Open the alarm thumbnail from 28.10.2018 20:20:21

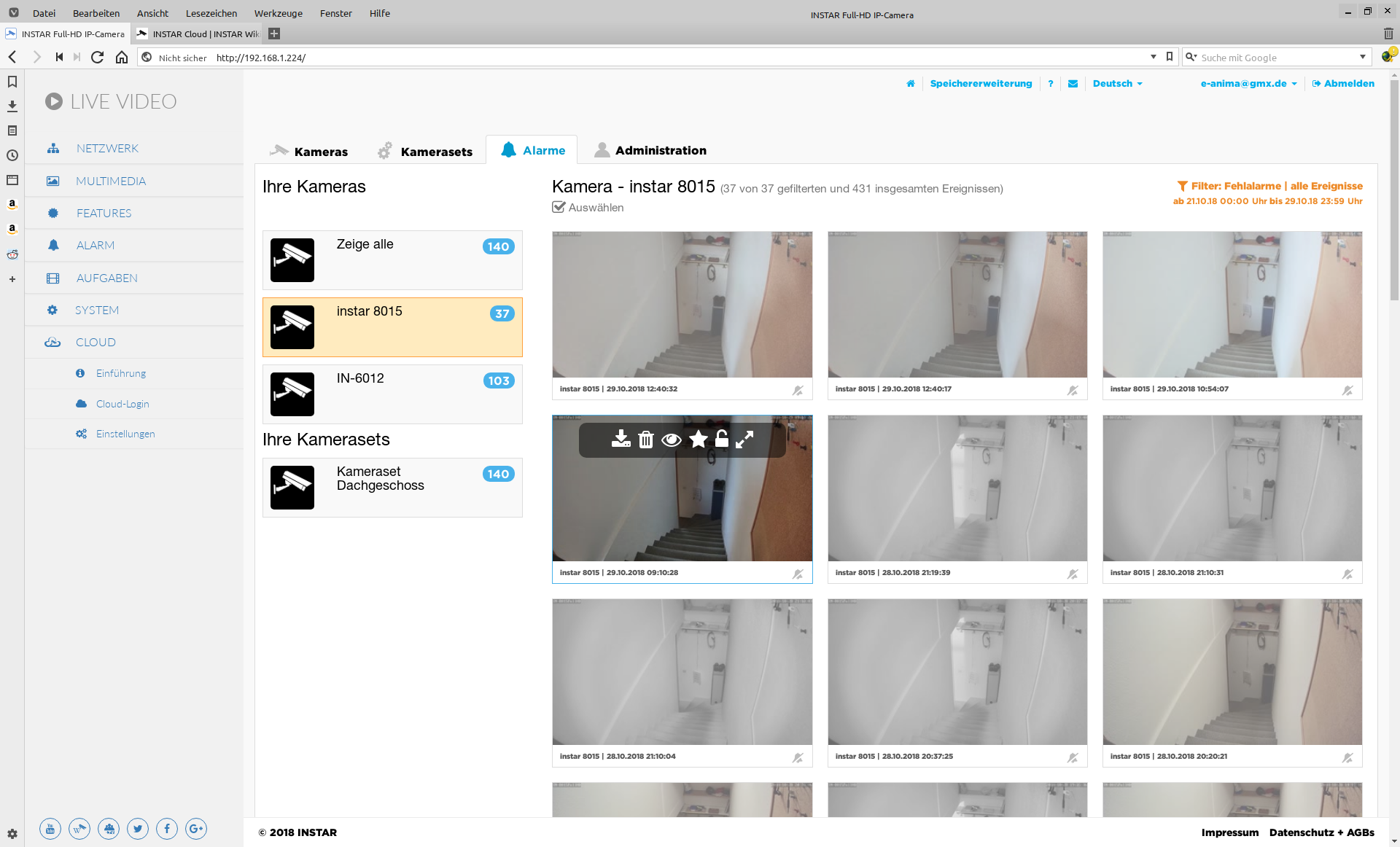click(1232, 672)
